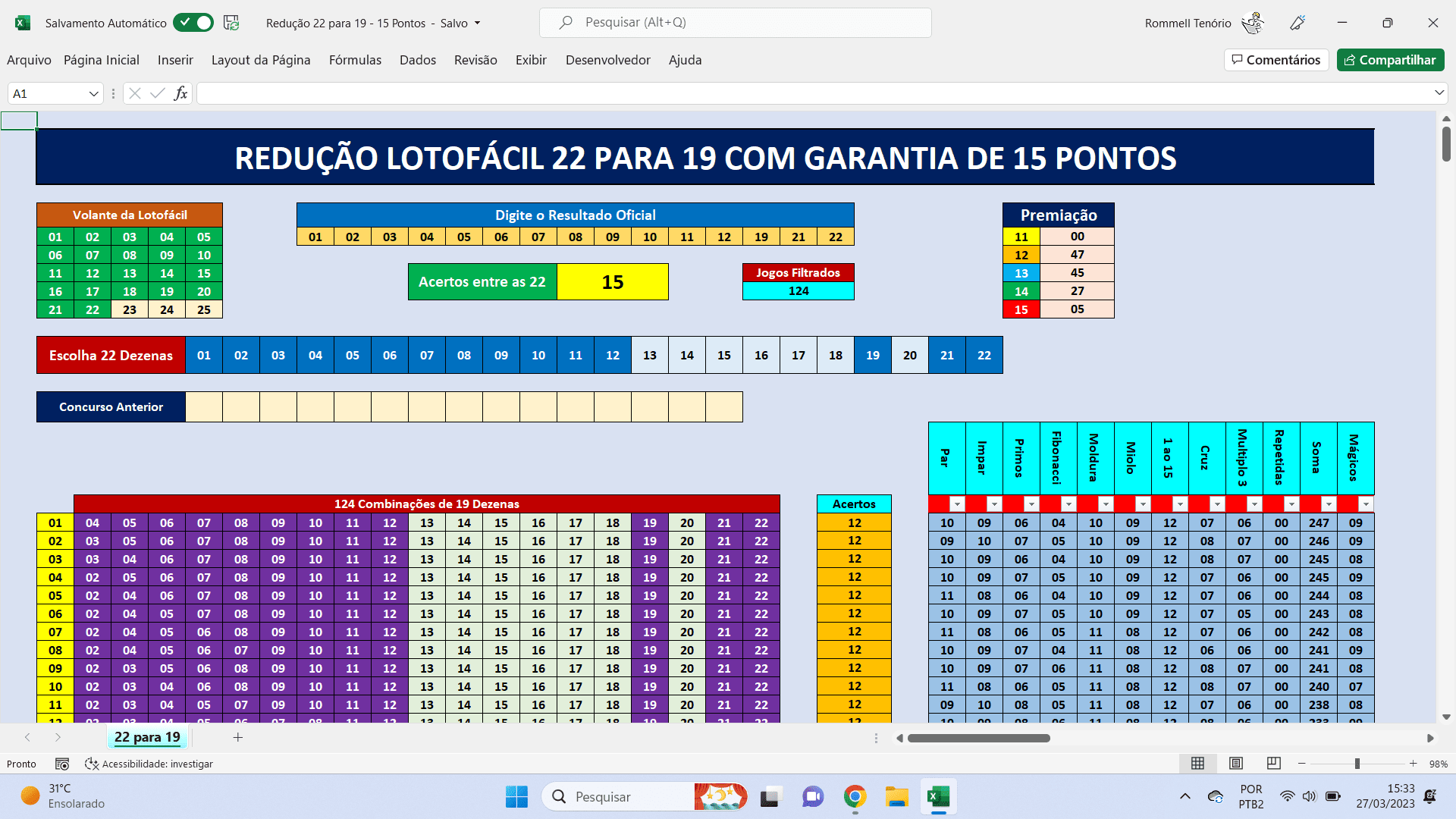This screenshot has height=819, width=1456.
Task: Click the horizontal scrollbar thumb
Action: click(979, 738)
